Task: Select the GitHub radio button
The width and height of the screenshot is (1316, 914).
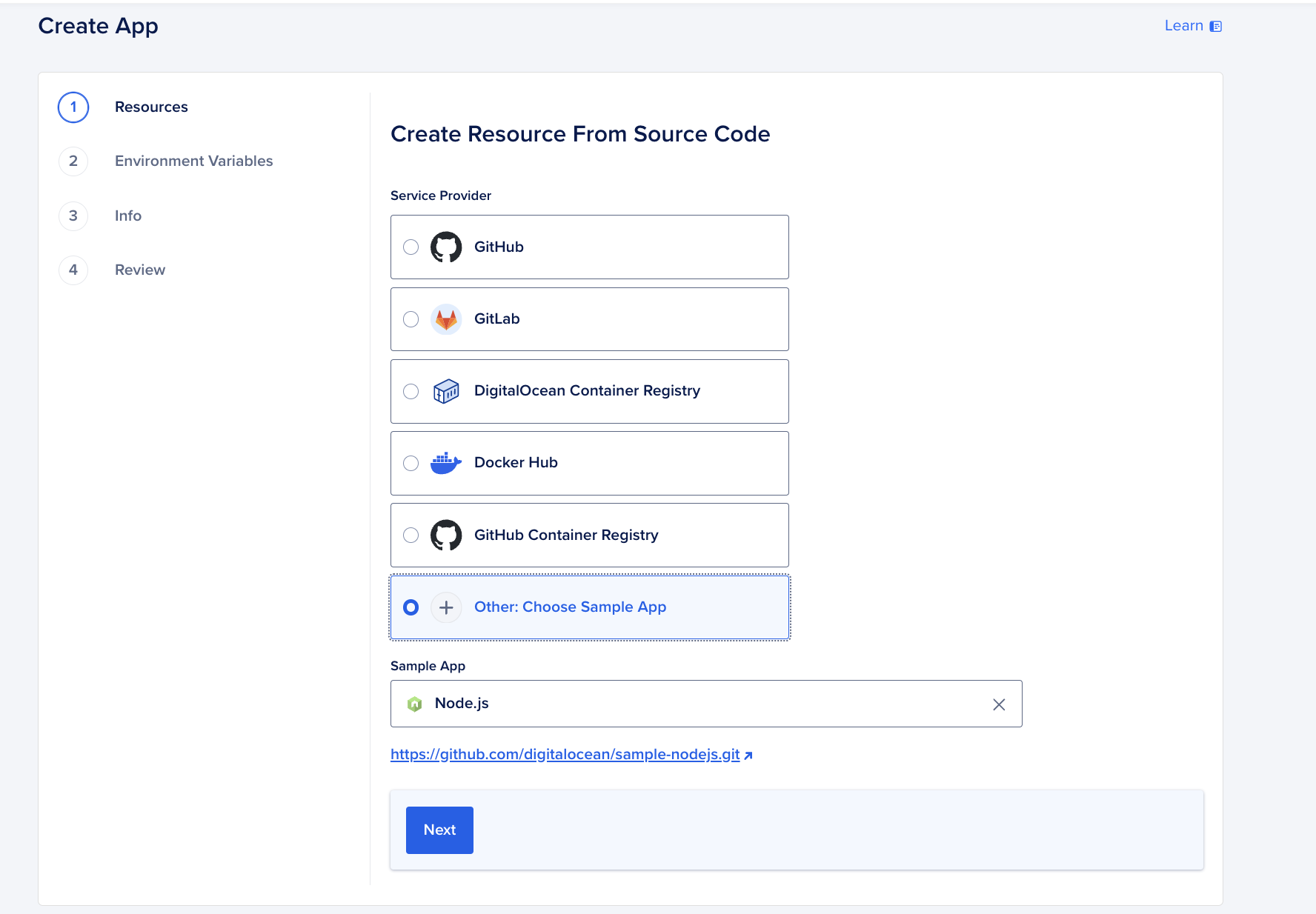Action: point(411,247)
